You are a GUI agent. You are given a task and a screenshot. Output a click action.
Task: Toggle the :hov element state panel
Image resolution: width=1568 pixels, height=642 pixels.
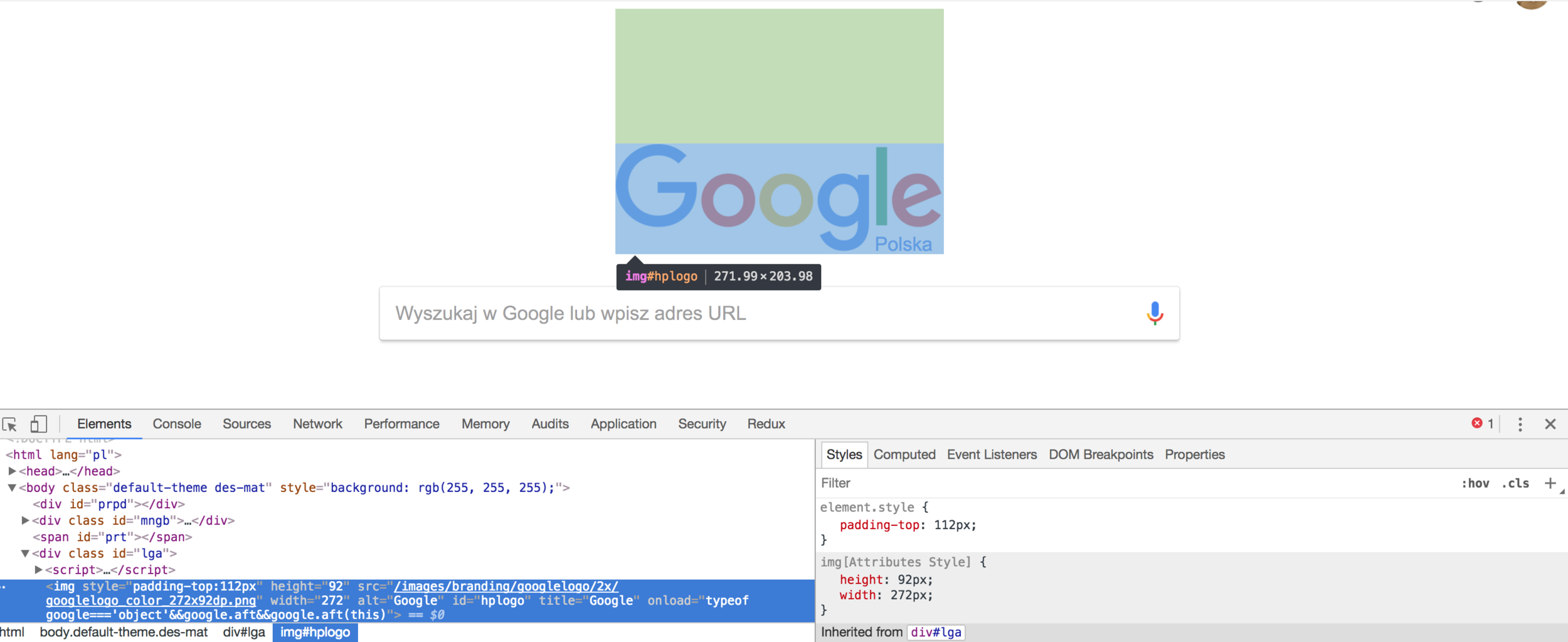click(1475, 483)
